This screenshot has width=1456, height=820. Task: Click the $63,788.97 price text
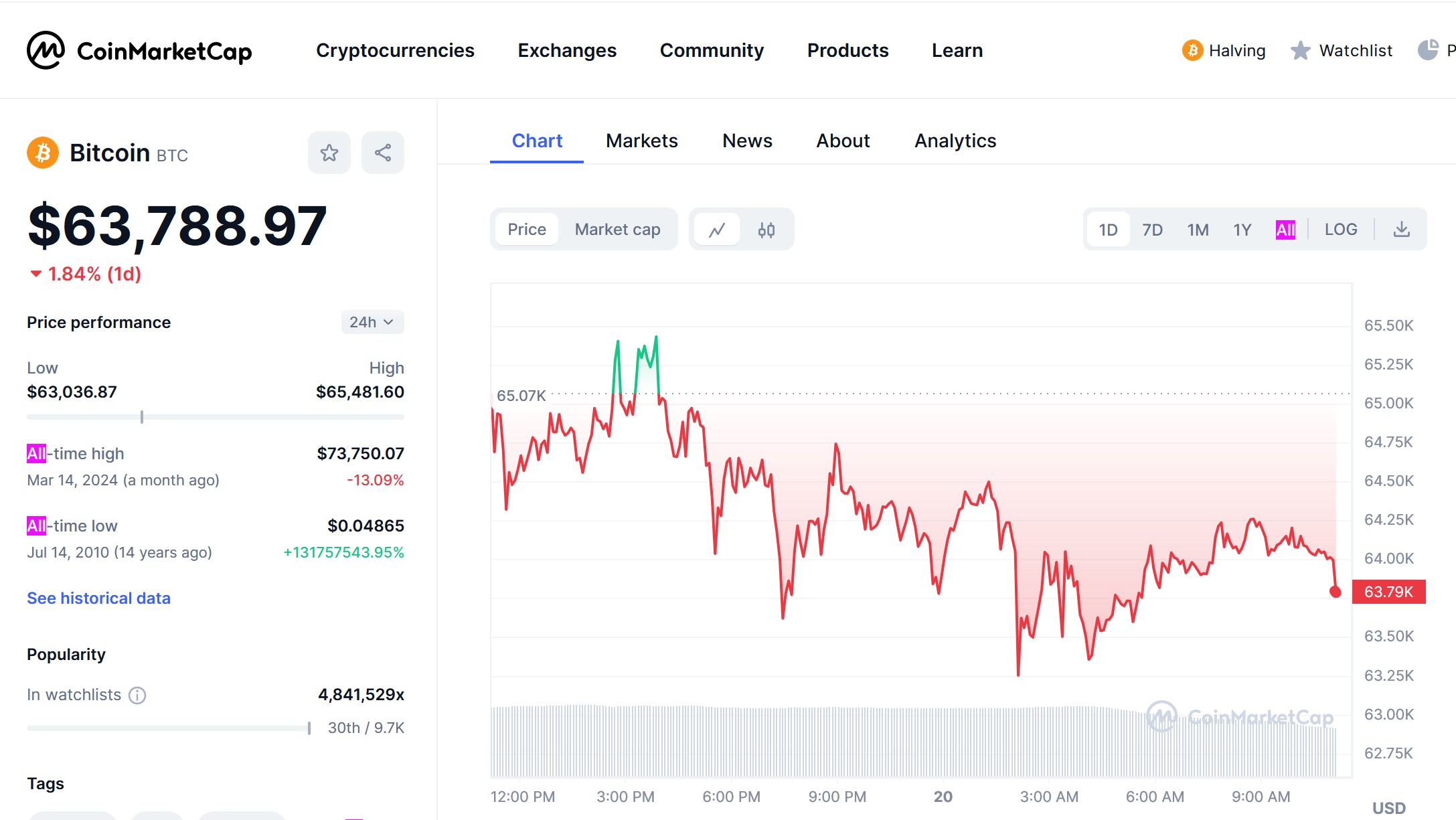pos(177,226)
